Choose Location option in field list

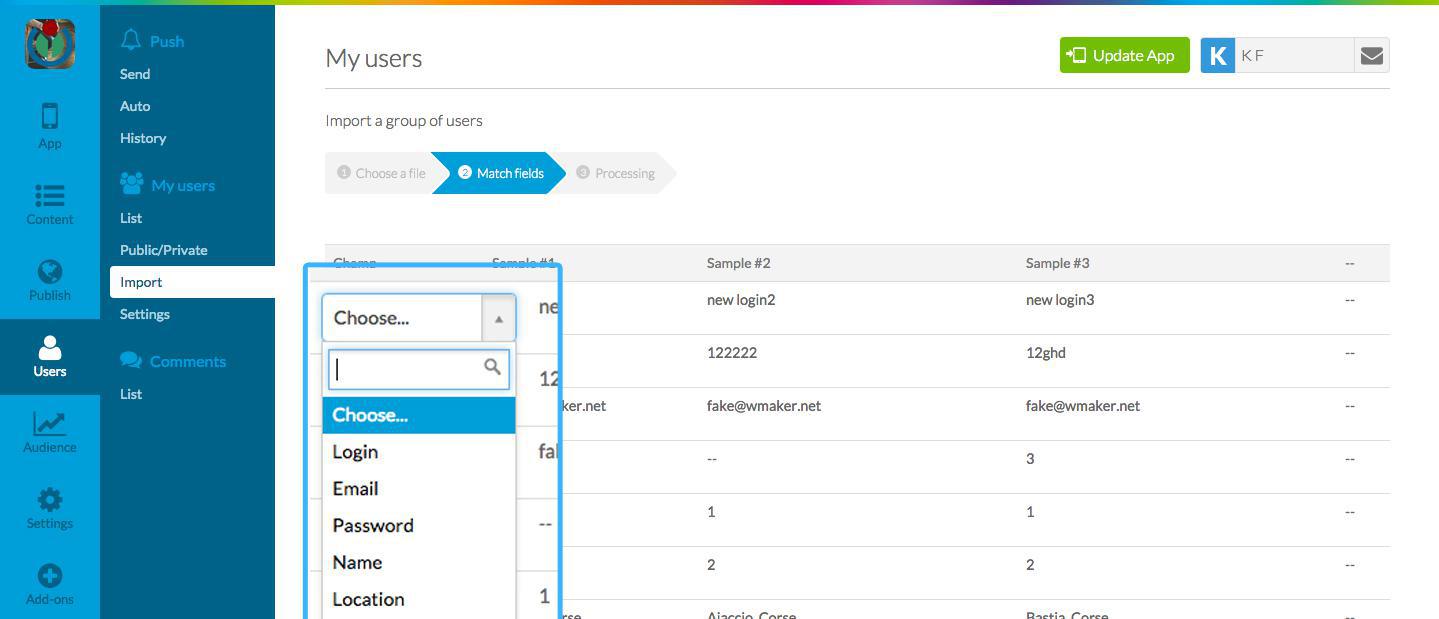368,599
